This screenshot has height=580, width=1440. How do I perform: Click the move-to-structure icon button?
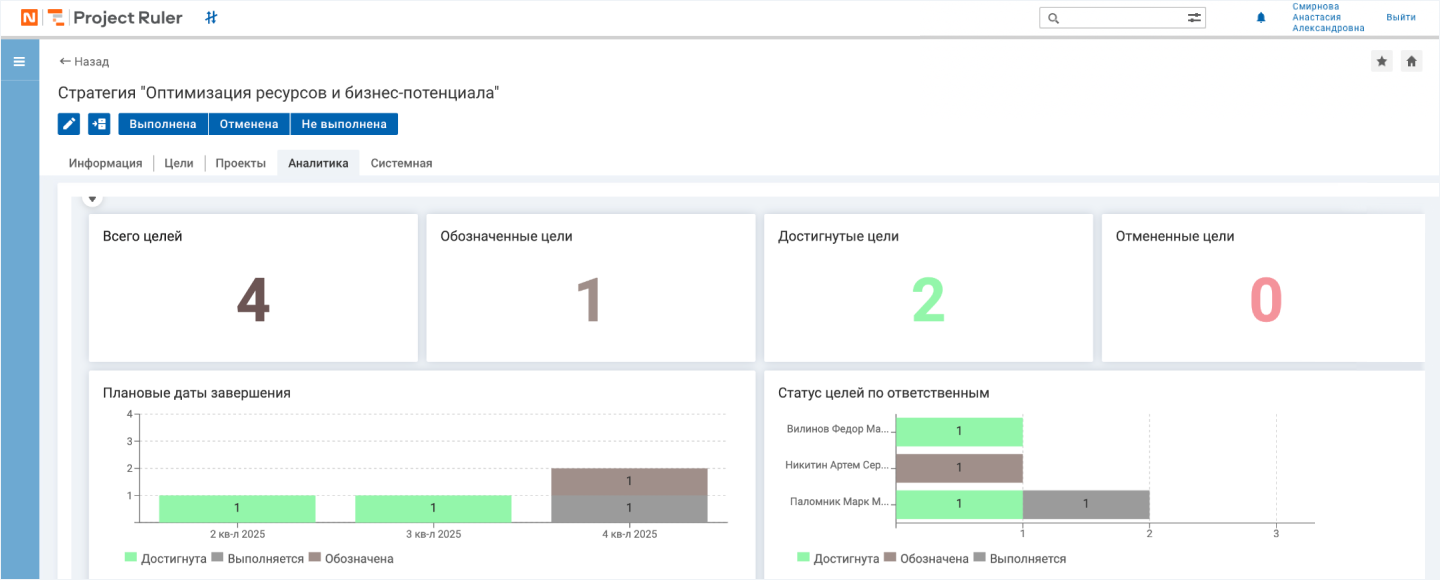click(99, 124)
